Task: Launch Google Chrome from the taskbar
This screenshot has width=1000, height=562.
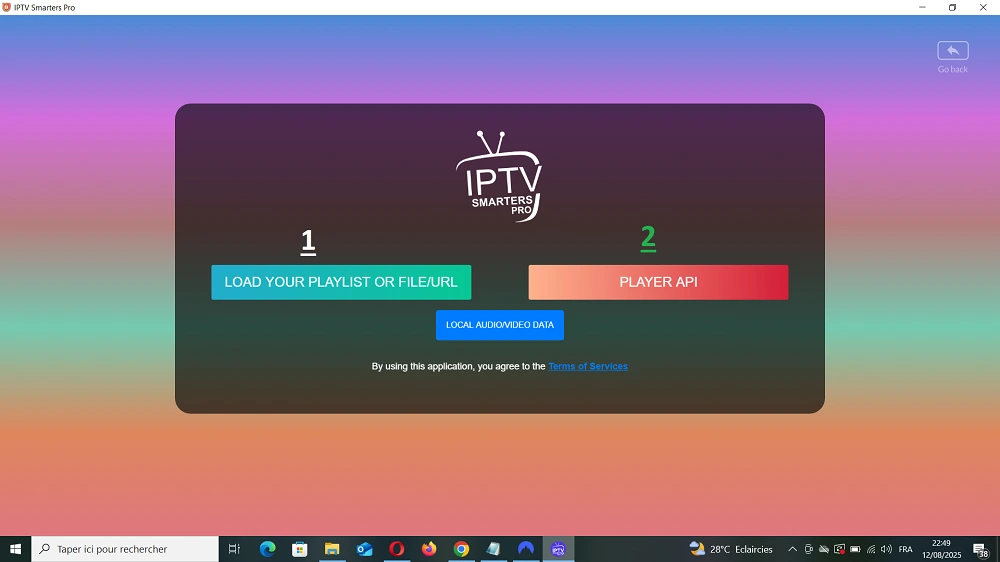Action: (x=462, y=549)
